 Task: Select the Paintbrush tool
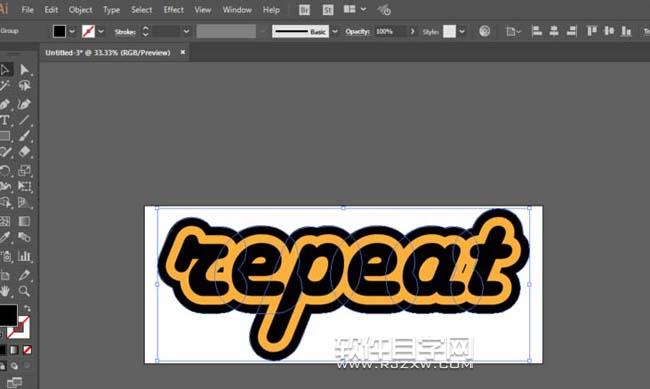pos(24,136)
